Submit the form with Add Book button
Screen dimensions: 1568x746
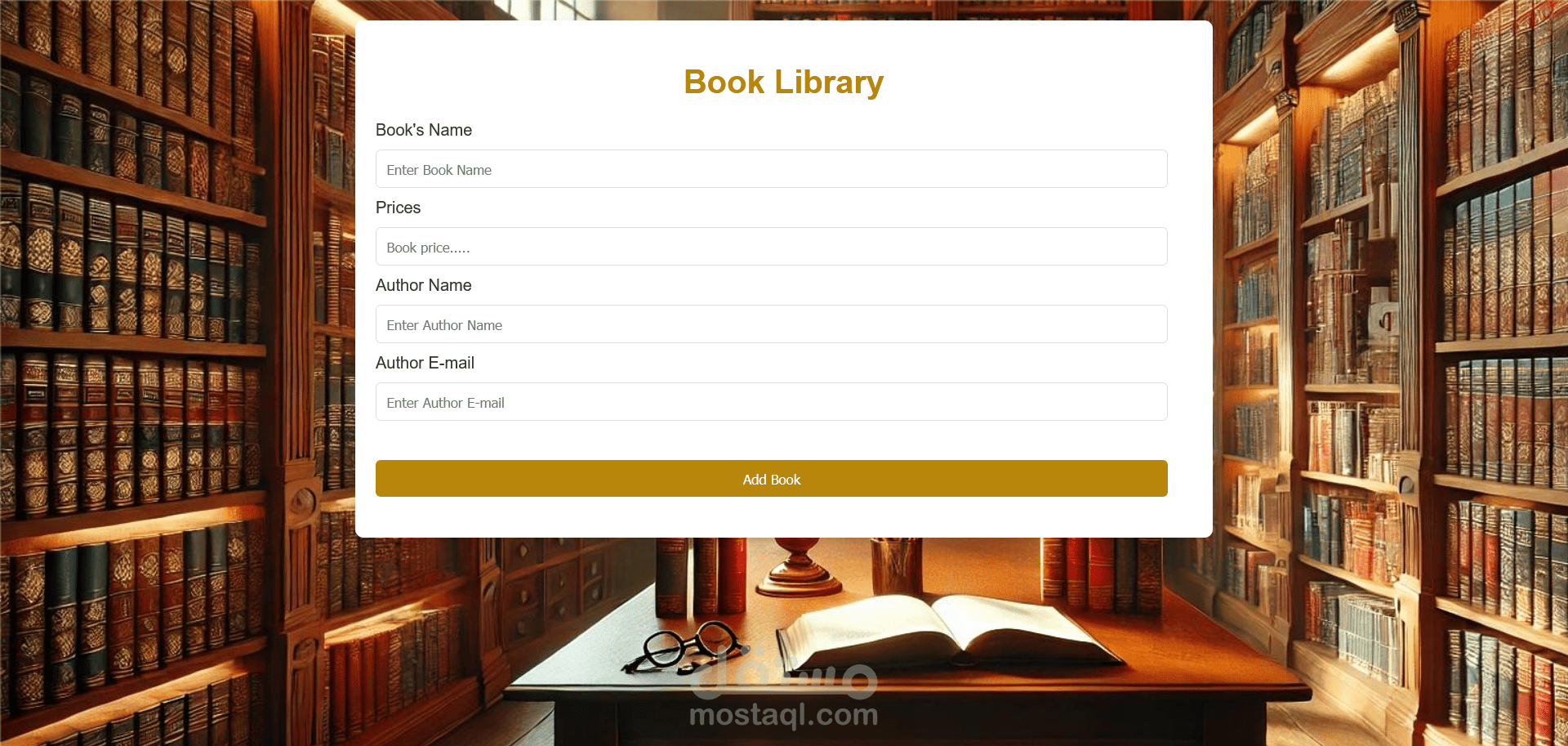(771, 479)
